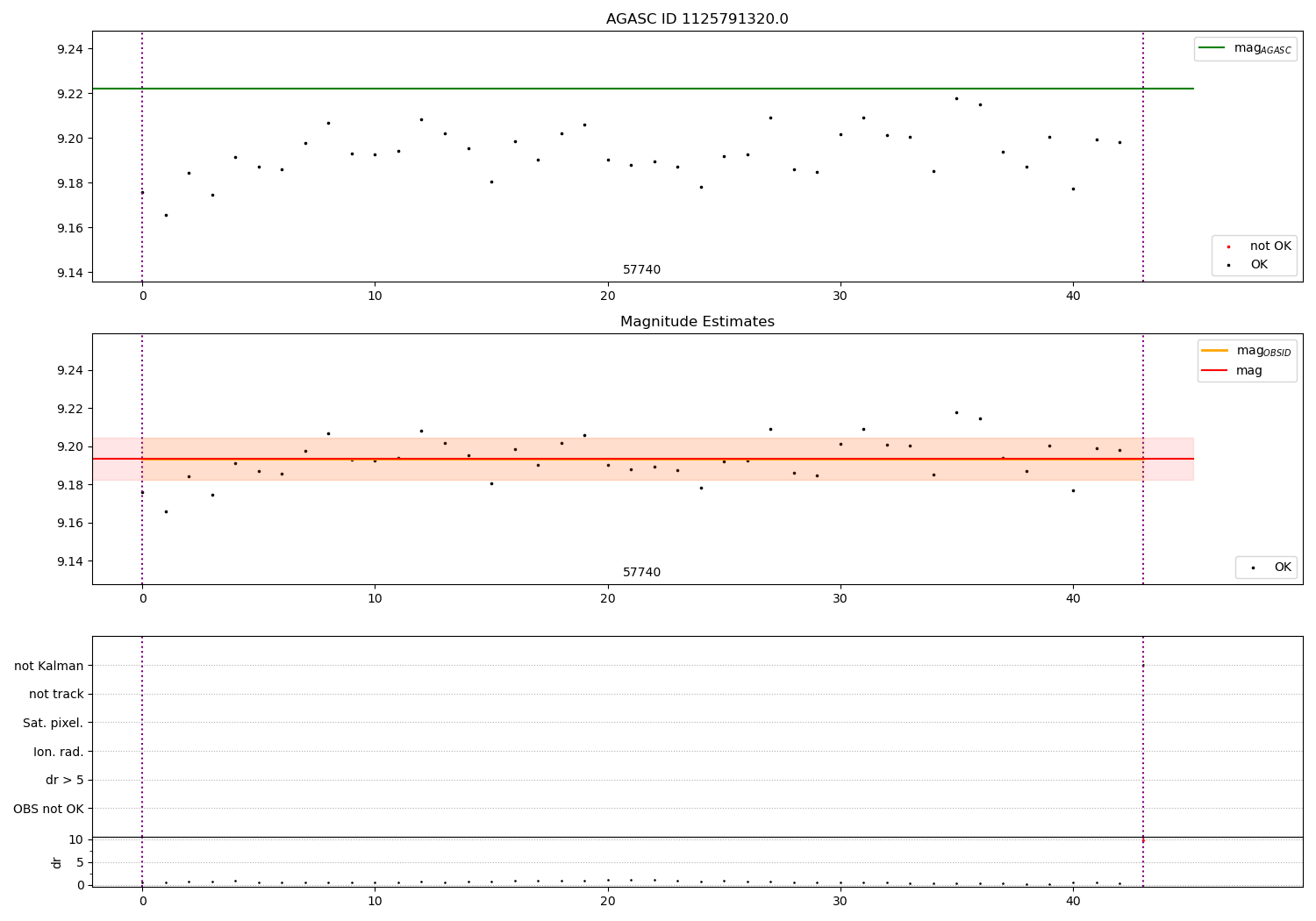This screenshot has width=1316, height=921.
Task: Click the 'dr' y-axis label
Action: click(x=57, y=862)
